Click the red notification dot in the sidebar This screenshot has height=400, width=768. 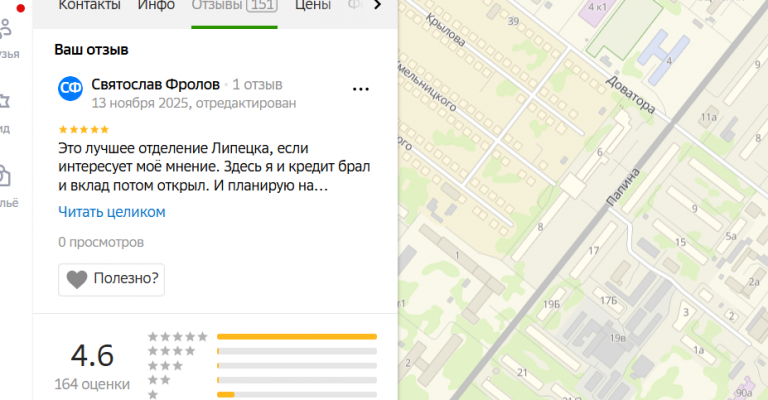click(x=21, y=8)
